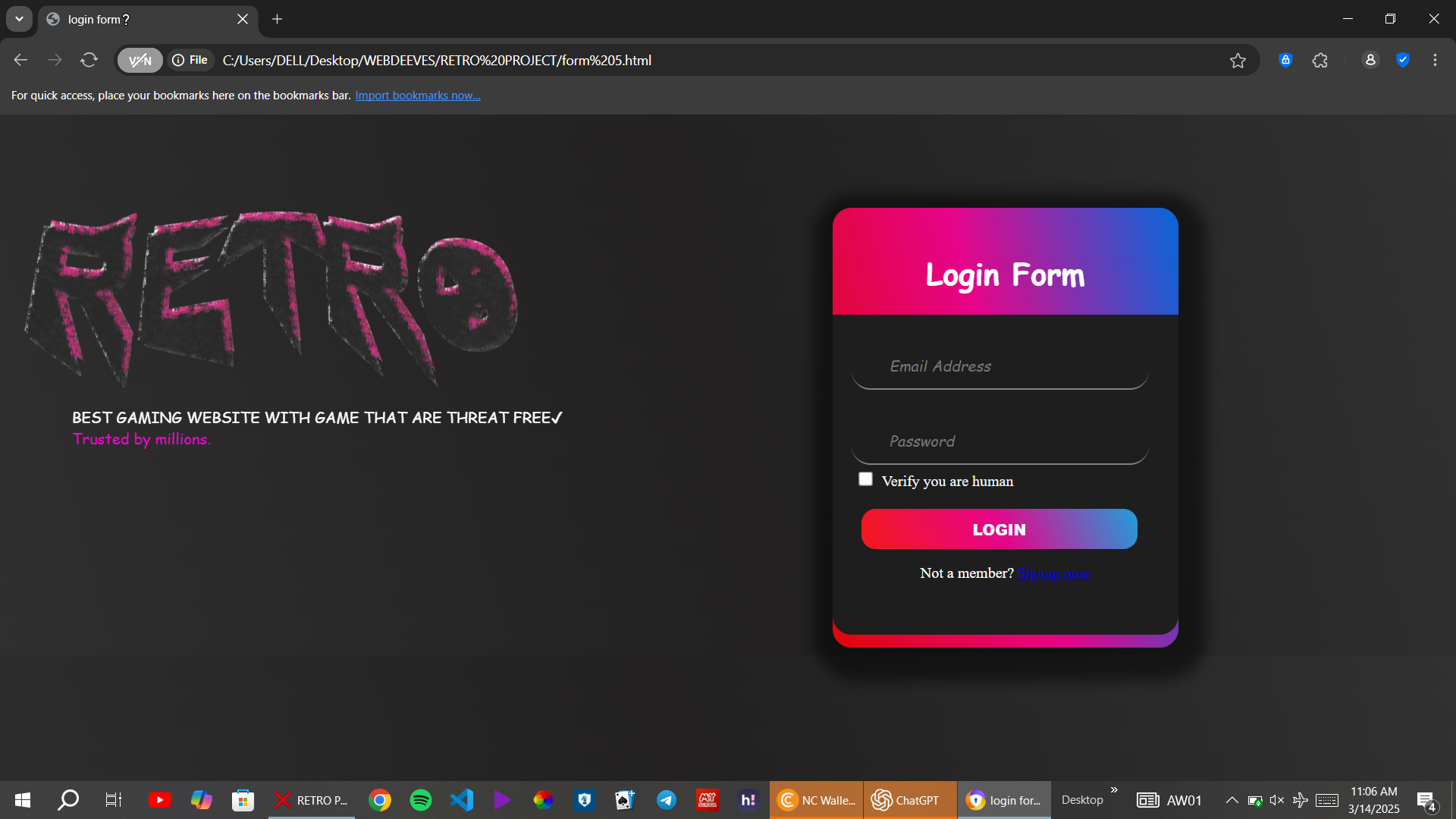The height and width of the screenshot is (819, 1456).
Task: Expand the tab search dropdown arrow
Action: (x=19, y=19)
